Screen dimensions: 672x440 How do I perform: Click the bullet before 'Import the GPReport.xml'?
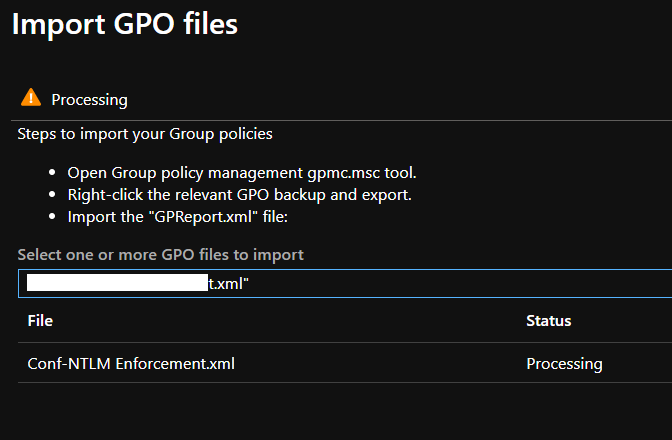52,216
